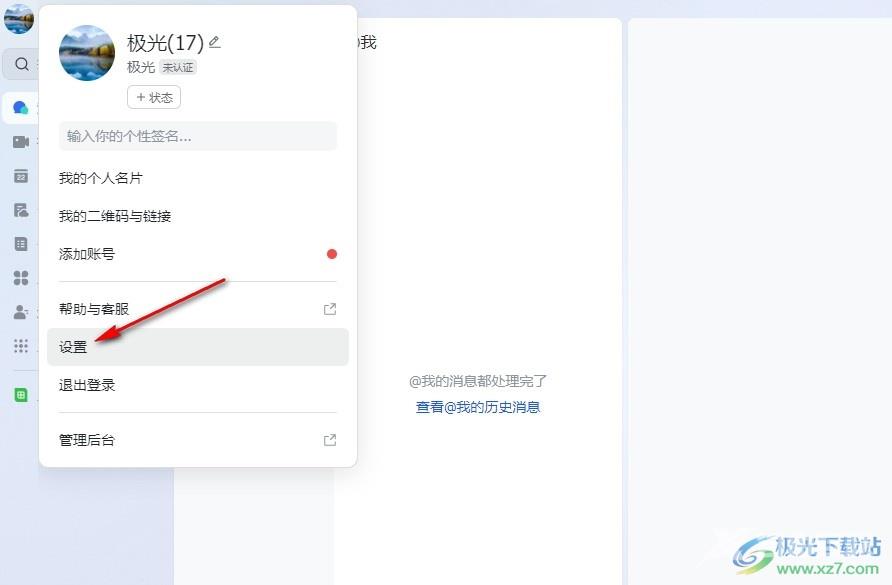The width and height of the screenshot is (892, 585).
Task: Click the + 状态 status button
Action: (154, 97)
